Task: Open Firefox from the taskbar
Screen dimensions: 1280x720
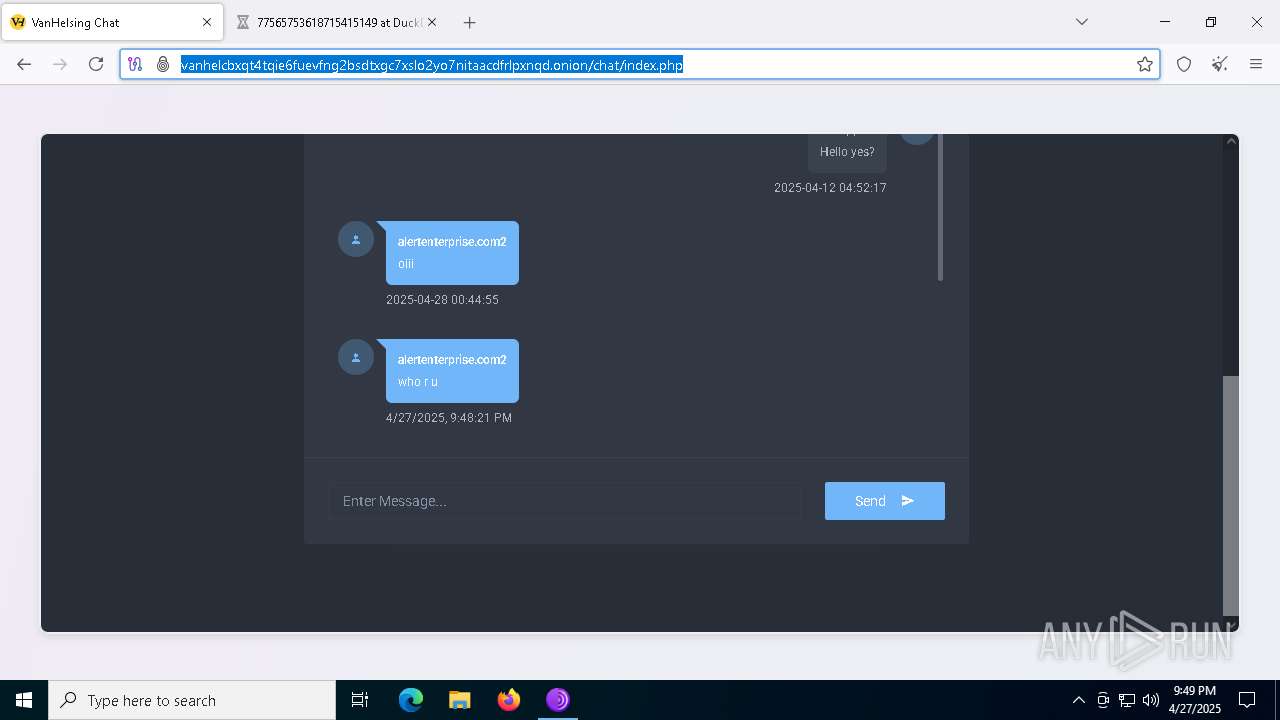Action: pos(509,700)
